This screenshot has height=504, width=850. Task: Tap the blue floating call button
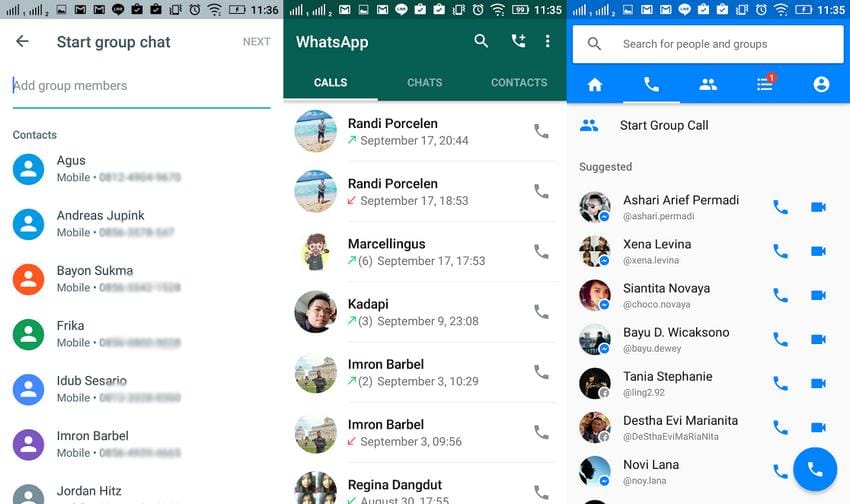(814, 468)
